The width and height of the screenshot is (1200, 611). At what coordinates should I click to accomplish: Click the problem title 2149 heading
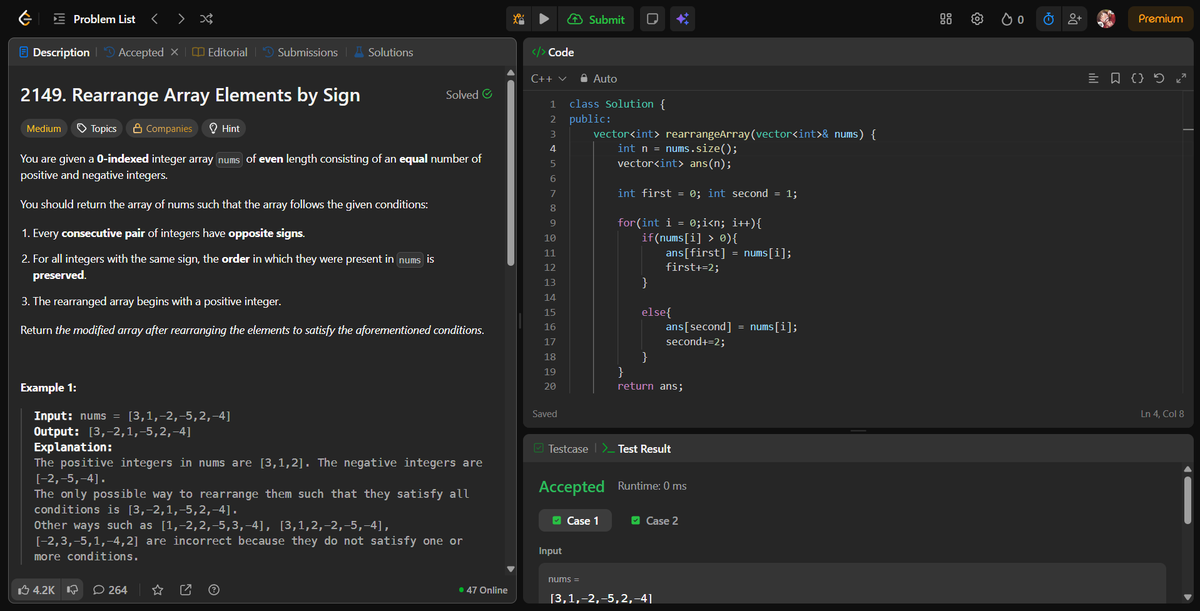coord(190,95)
